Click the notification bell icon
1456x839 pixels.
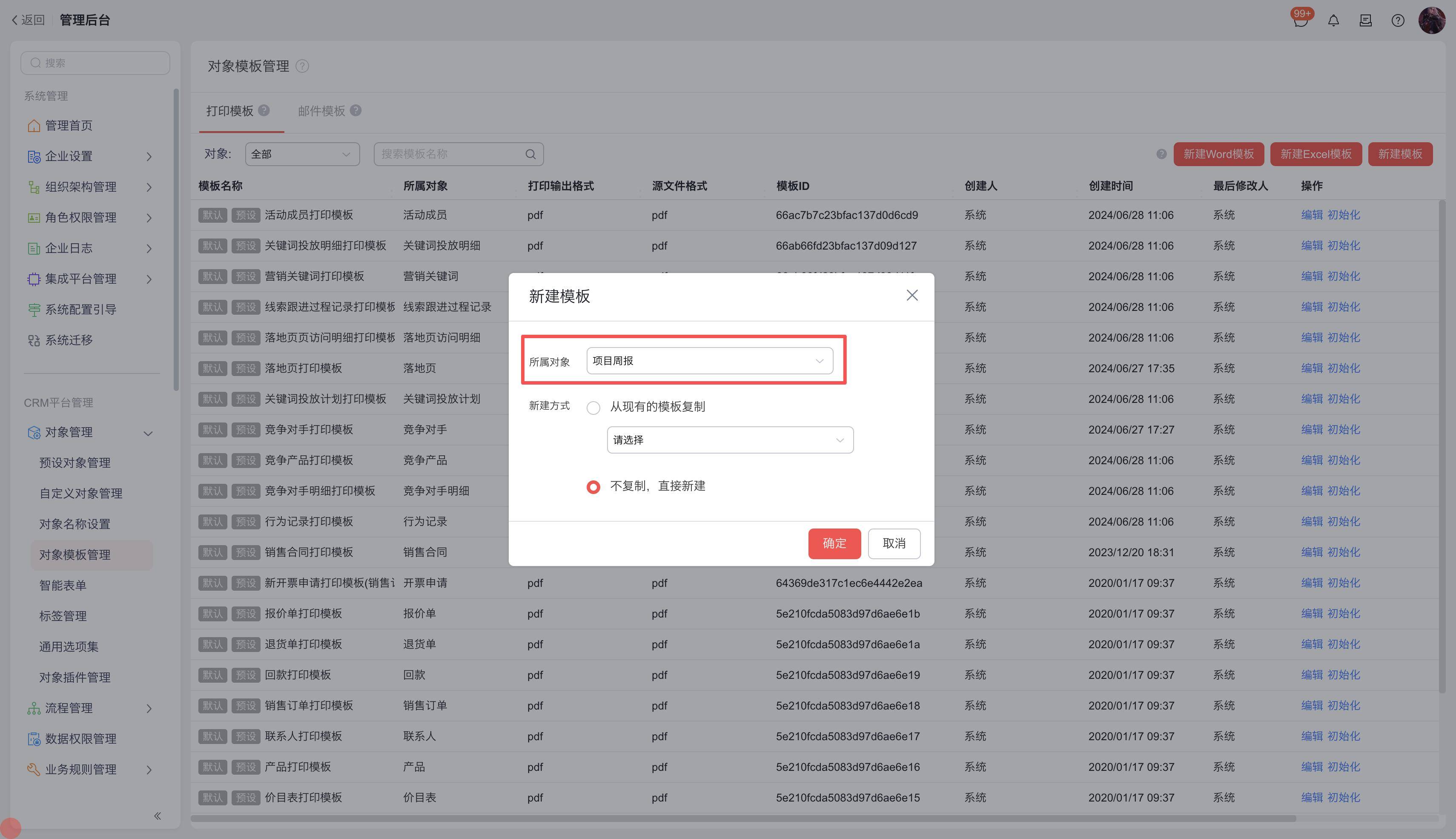(1333, 21)
